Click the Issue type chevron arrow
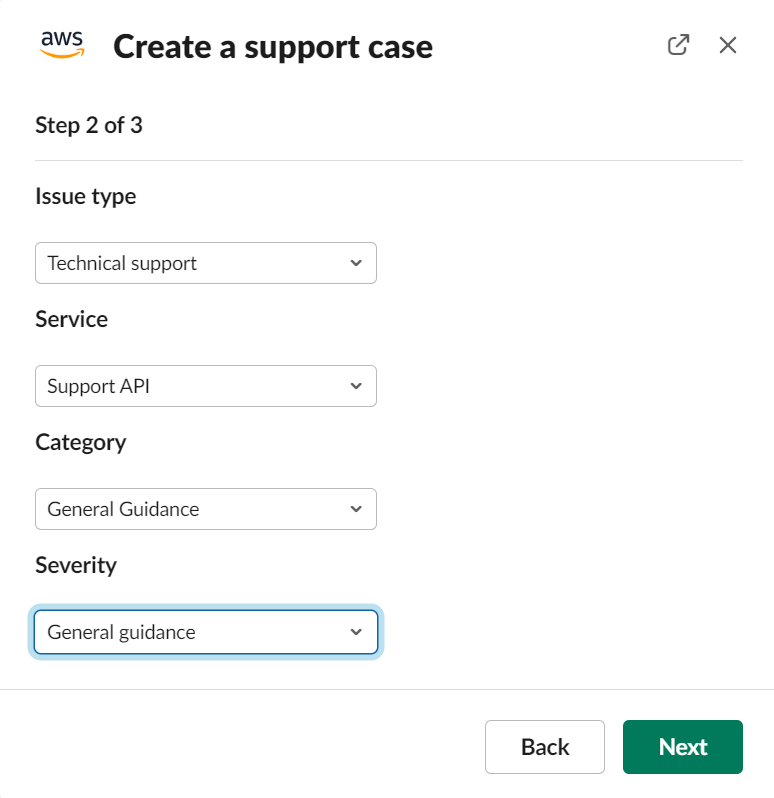 pyautogui.click(x=356, y=263)
